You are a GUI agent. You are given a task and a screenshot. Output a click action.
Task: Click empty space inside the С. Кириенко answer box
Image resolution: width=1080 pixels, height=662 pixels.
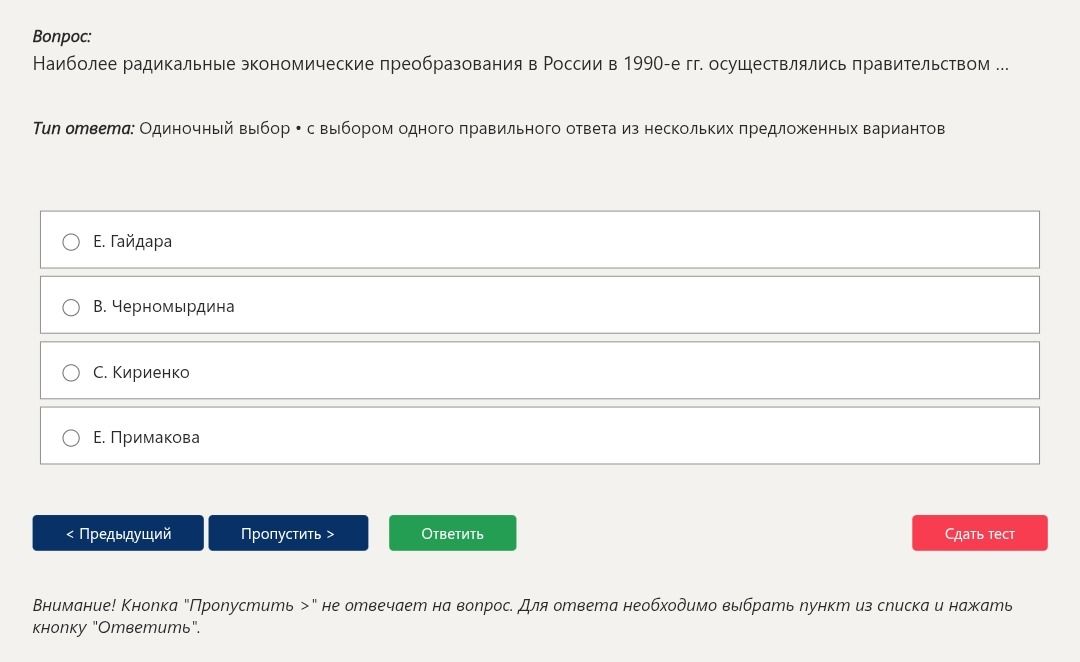tap(620, 371)
